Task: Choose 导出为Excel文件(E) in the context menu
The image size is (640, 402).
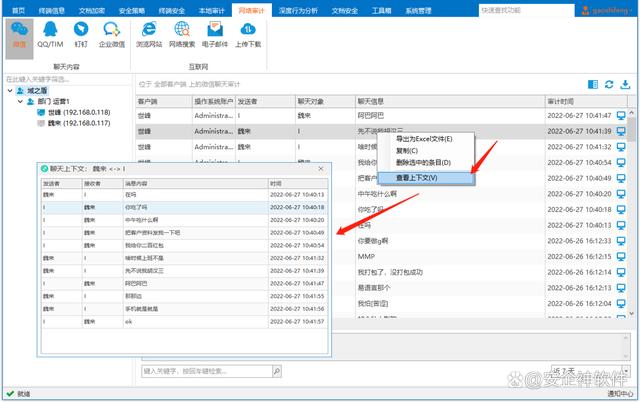Action: [426, 139]
